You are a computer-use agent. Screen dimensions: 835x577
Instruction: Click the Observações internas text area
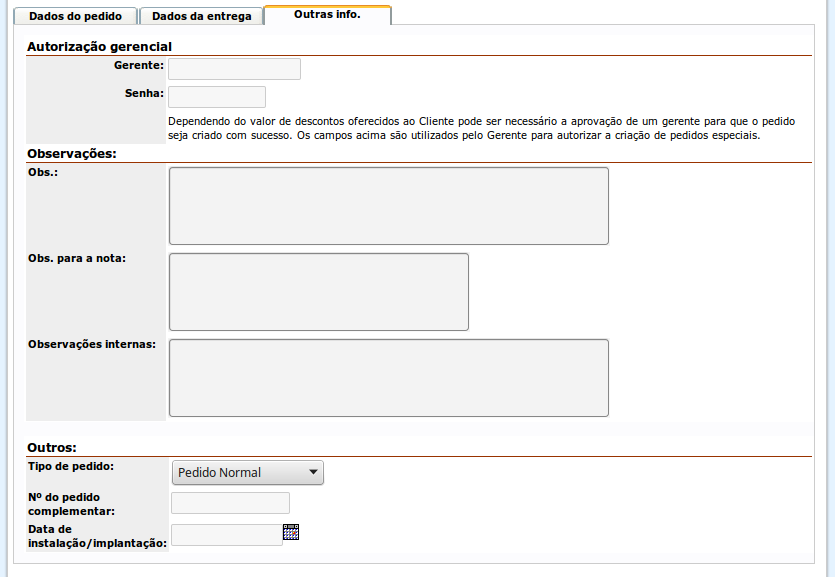388,378
